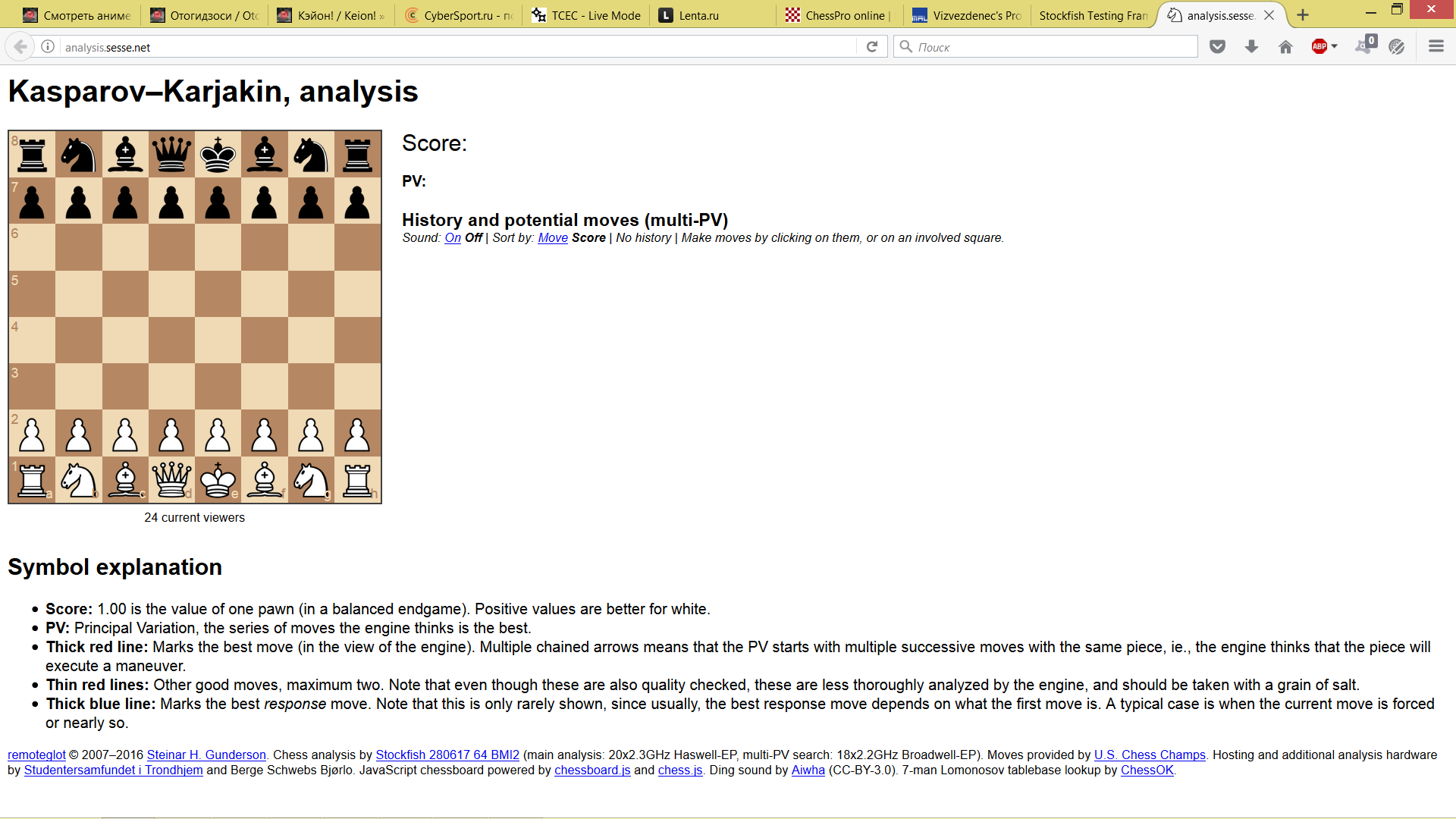This screenshot has height=819, width=1456.
Task: Click the white king on e1
Action: 218,480
